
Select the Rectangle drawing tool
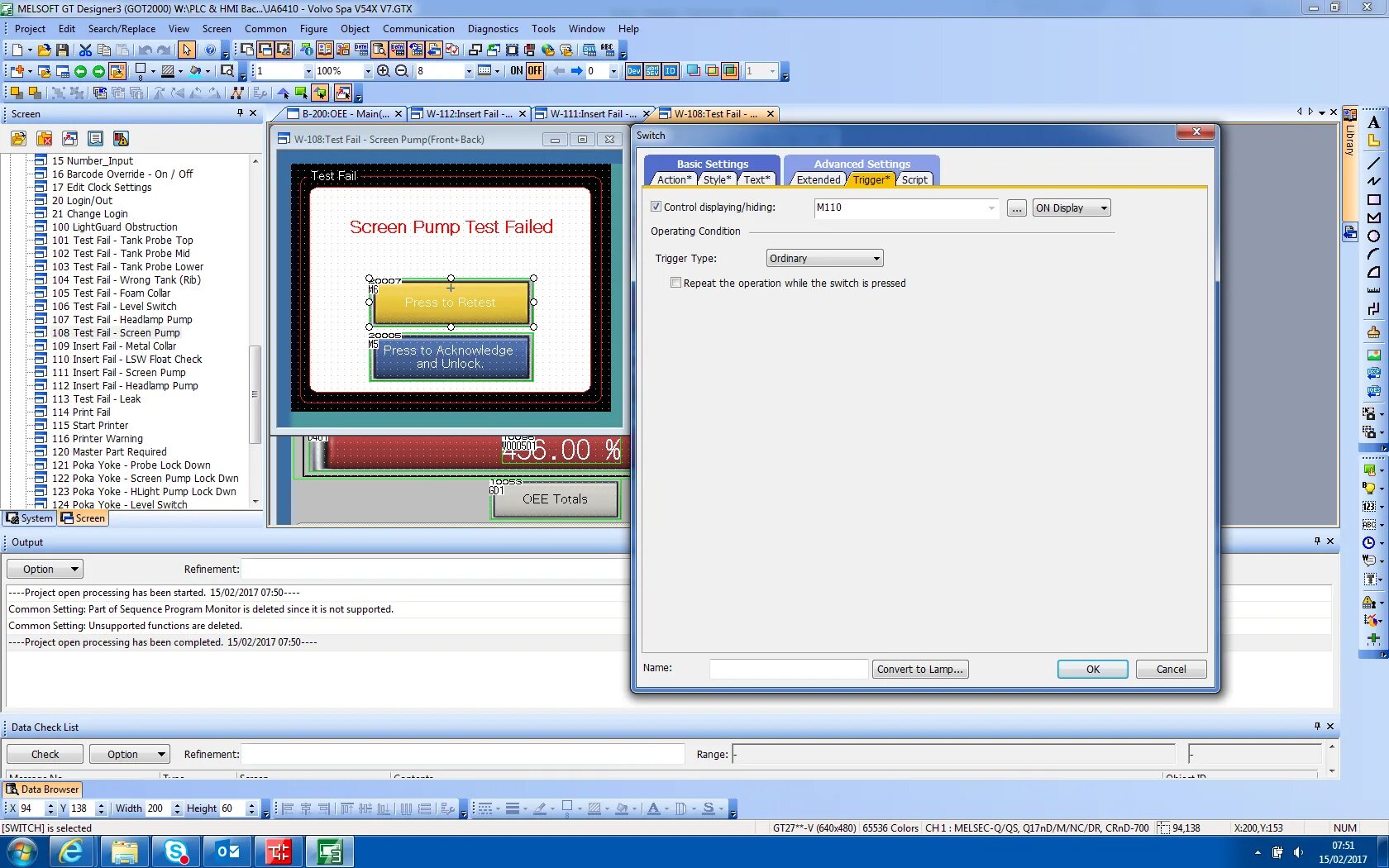click(1373, 200)
